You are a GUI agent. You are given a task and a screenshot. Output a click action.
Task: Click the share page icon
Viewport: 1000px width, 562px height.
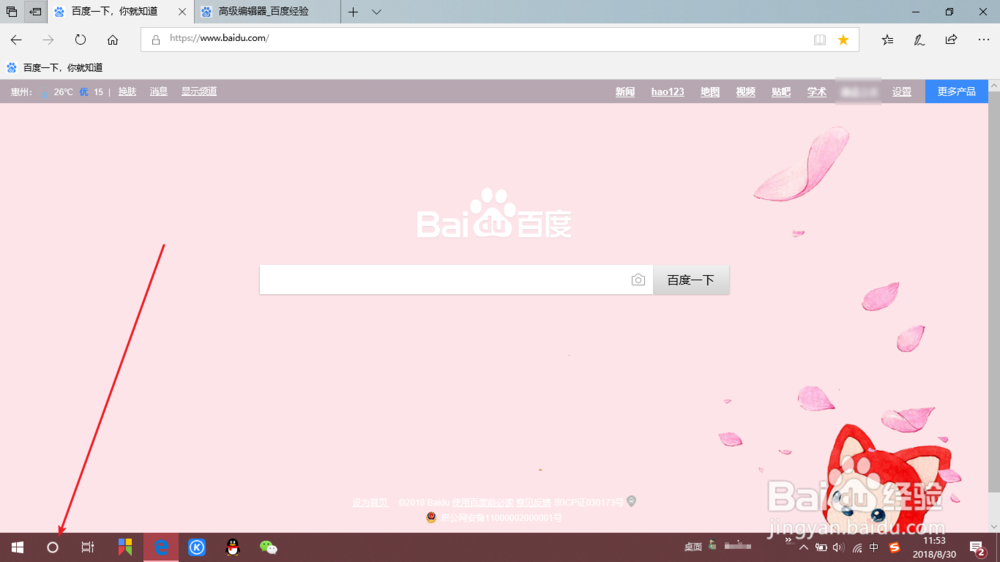[951, 40]
